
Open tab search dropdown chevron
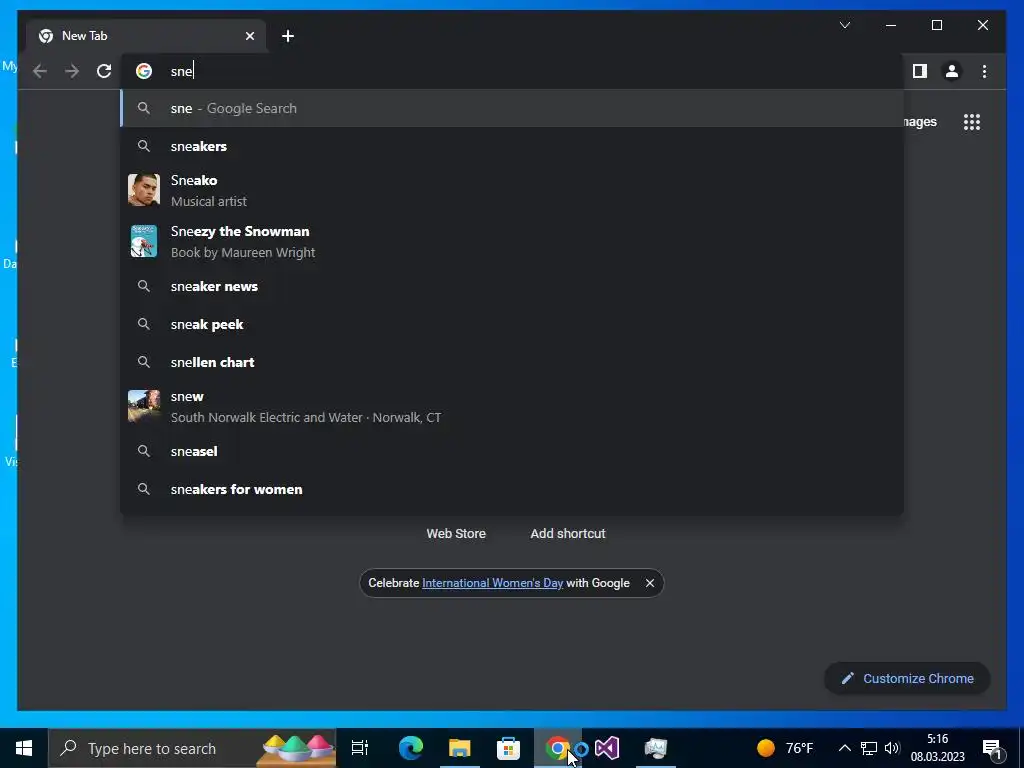coord(844,25)
